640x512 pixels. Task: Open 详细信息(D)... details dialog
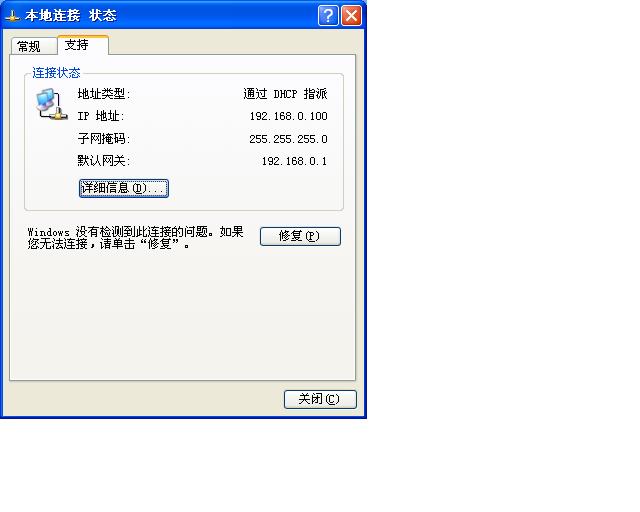[124, 188]
